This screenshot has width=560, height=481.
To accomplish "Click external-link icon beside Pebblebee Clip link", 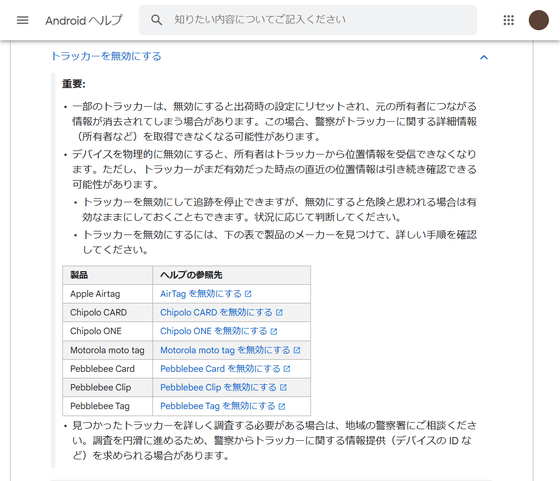I will tap(283, 387).
